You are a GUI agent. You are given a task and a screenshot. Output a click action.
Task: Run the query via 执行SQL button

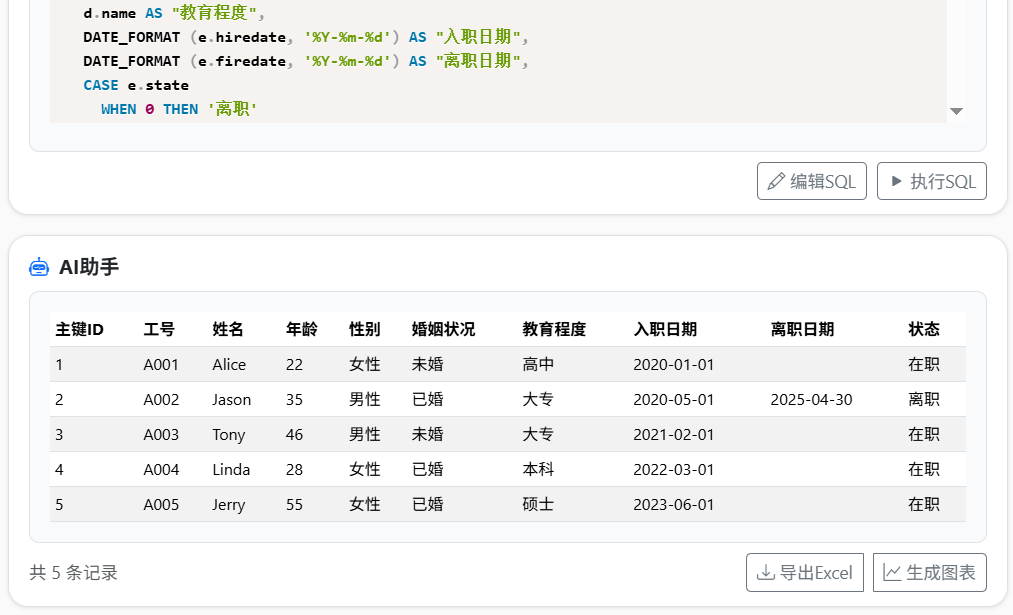point(931,181)
